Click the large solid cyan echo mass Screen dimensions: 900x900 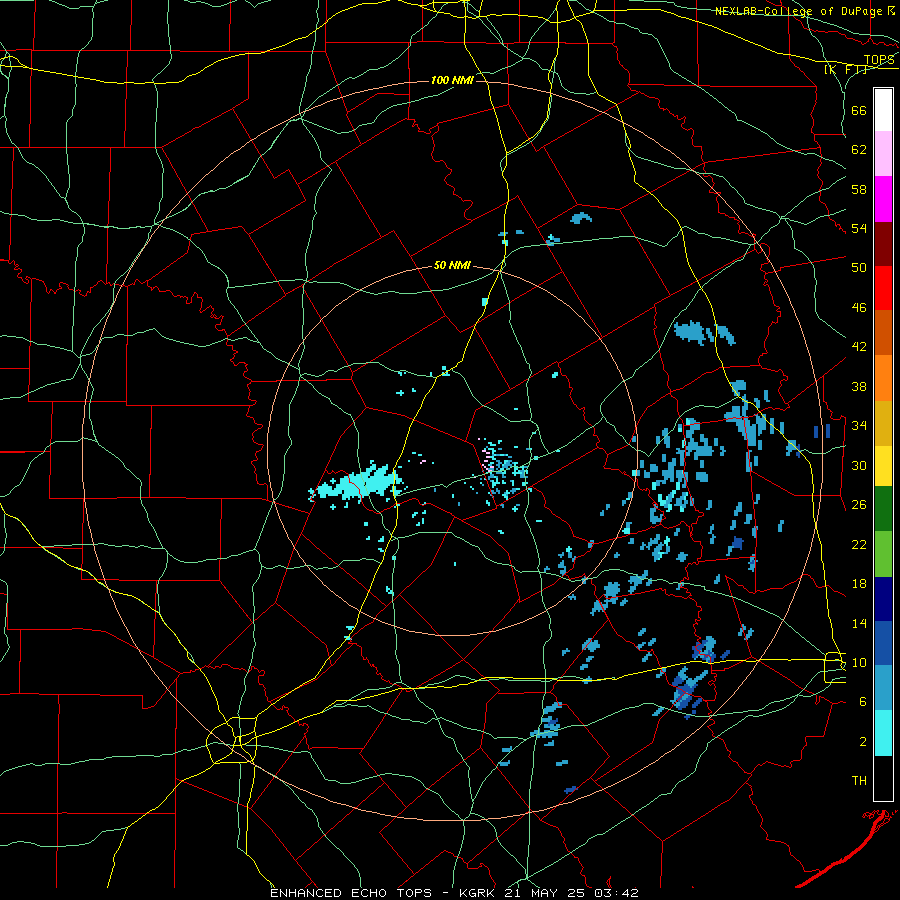(359, 483)
